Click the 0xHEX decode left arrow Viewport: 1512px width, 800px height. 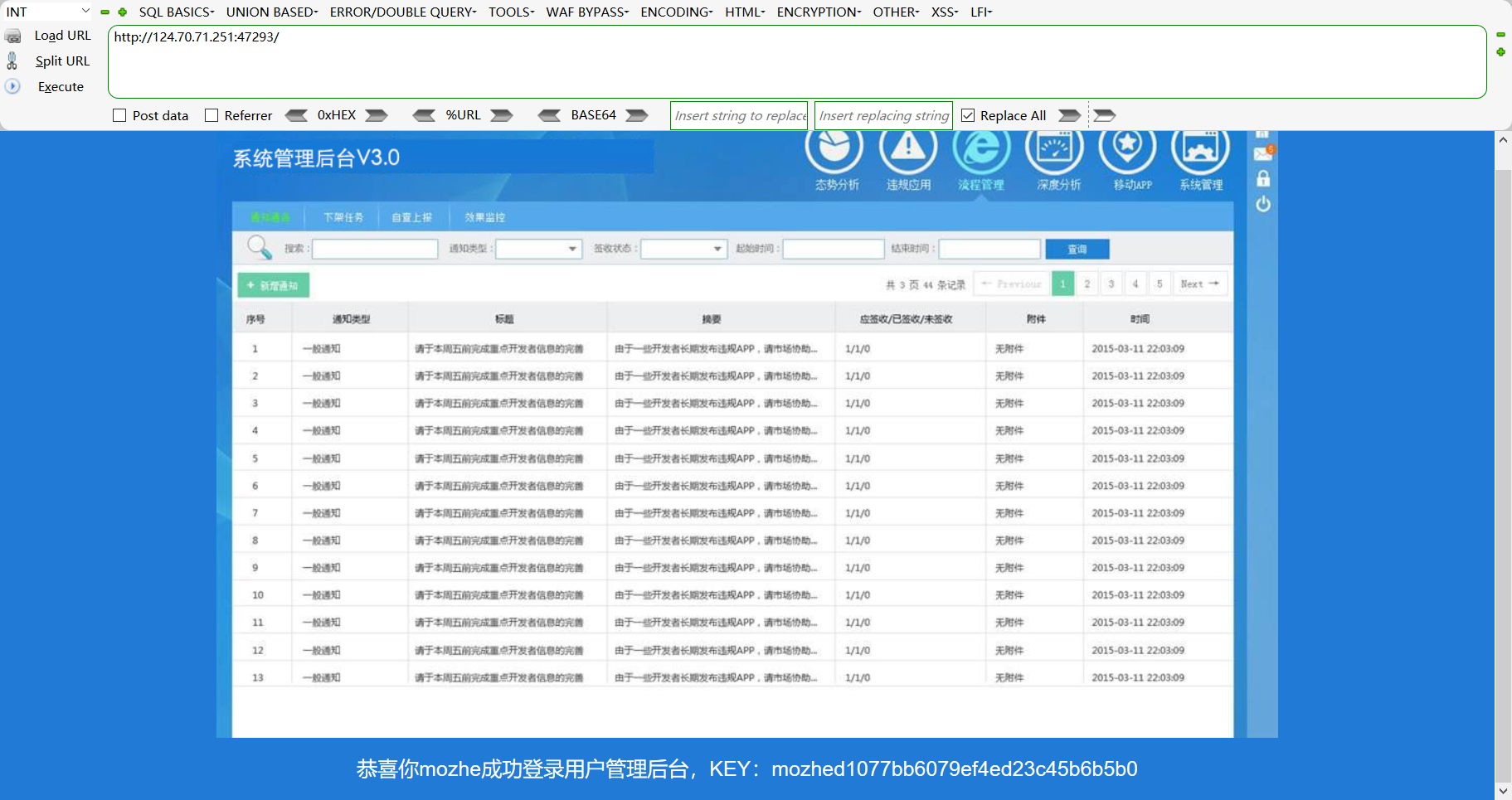pos(296,115)
